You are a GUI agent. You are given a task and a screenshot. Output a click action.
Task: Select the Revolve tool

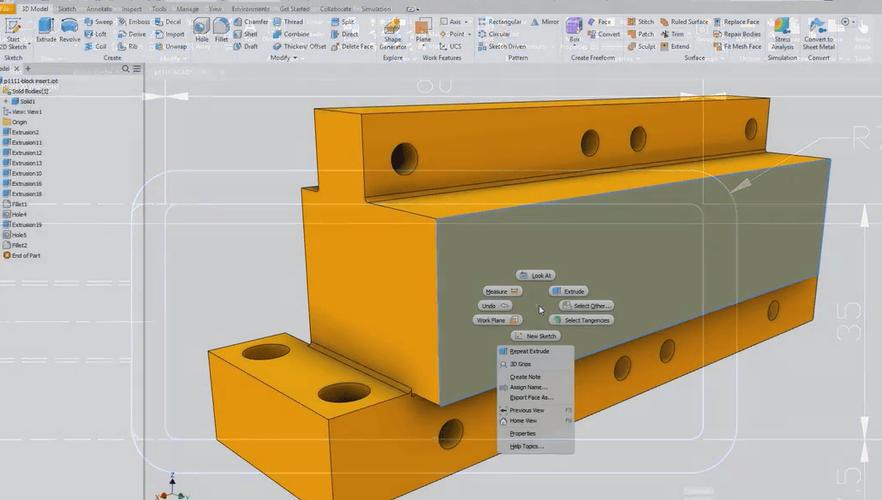click(x=69, y=30)
